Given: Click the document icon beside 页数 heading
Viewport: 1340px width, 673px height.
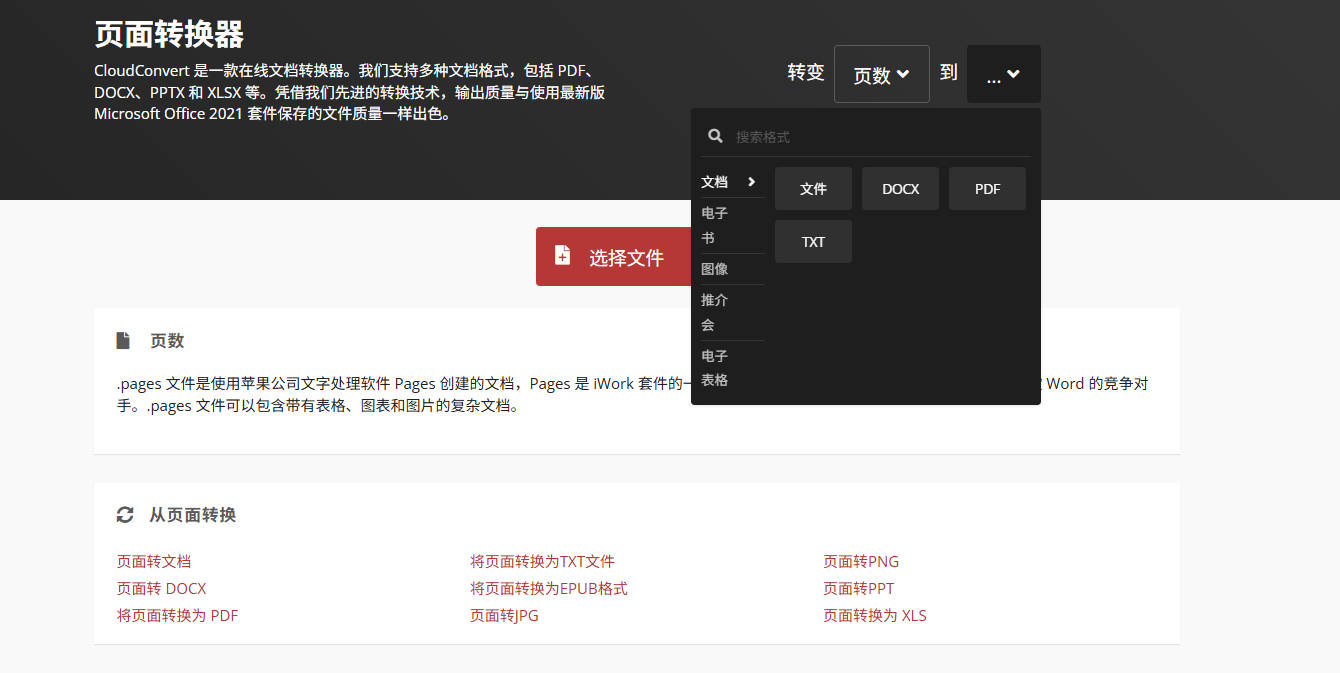Looking at the screenshot, I should (x=124, y=340).
